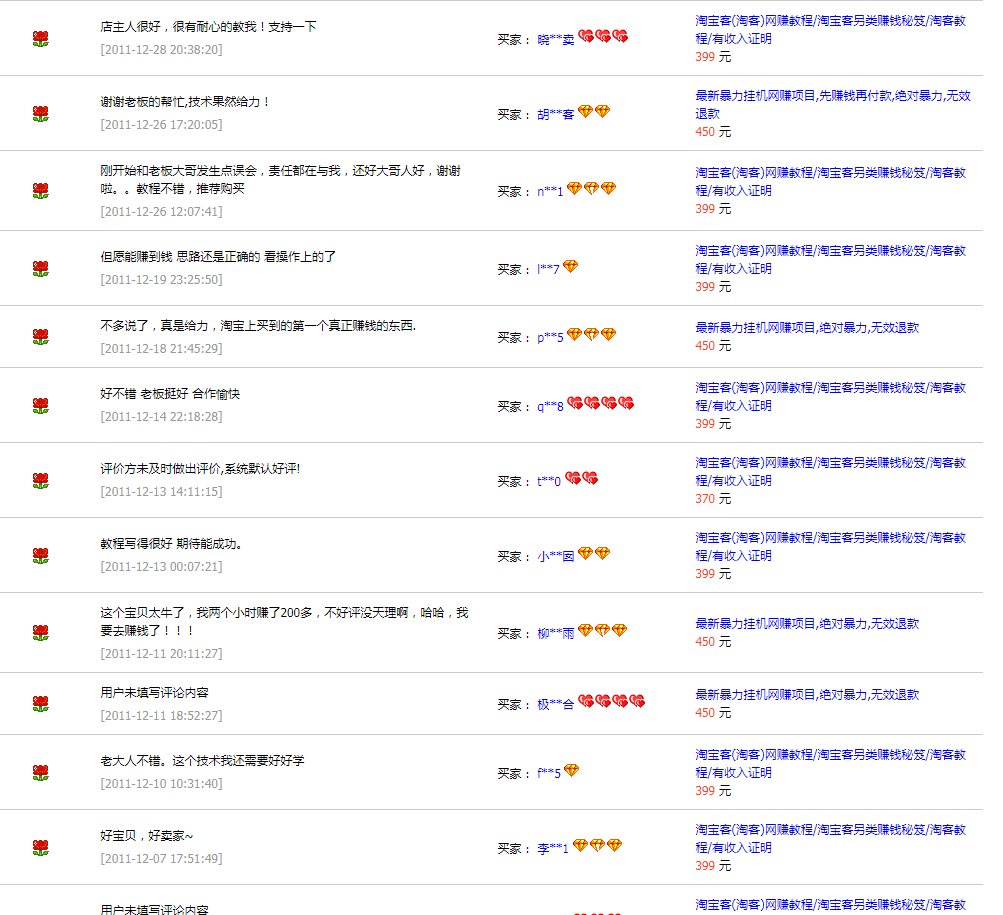Click red flower icon beside 2011-12-28 review

(40, 39)
